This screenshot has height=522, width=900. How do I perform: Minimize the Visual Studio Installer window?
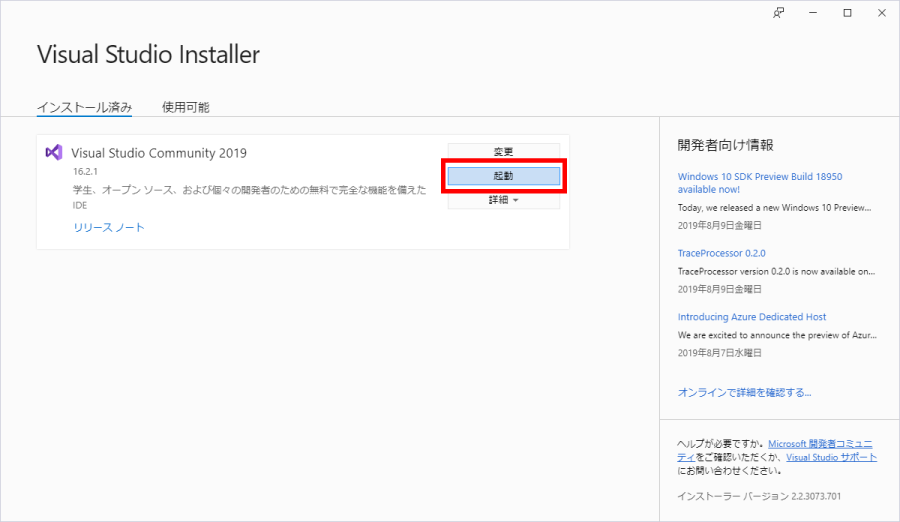tap(813, 13)
